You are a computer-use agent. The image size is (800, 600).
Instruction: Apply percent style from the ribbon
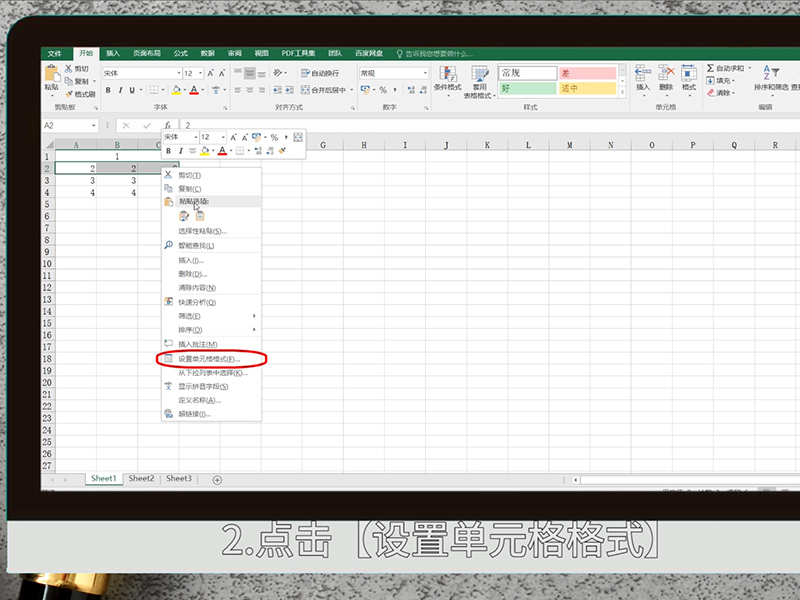tap(383, 90)
